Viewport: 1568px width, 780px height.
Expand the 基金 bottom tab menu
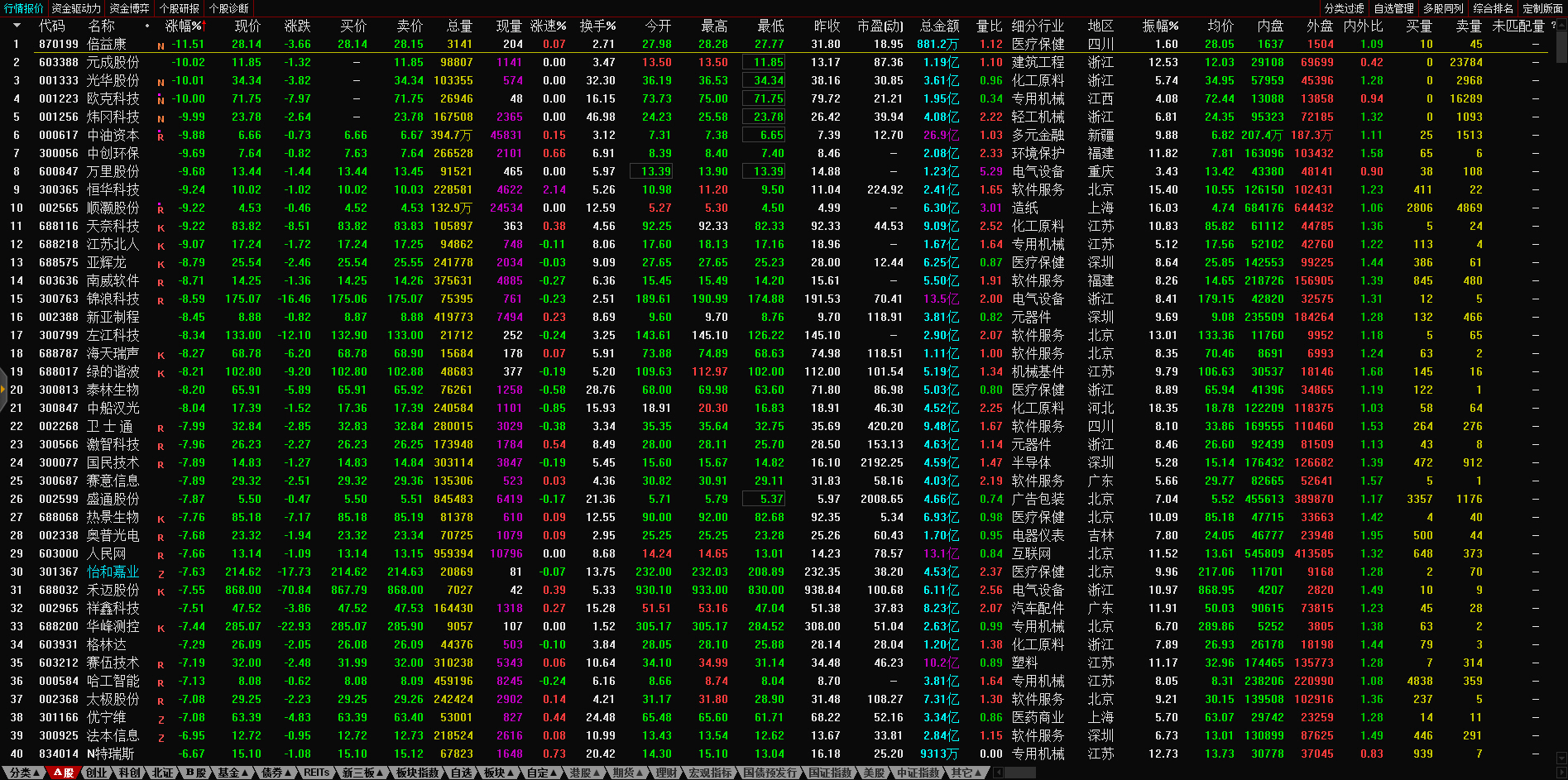click(x=232, y=773)
